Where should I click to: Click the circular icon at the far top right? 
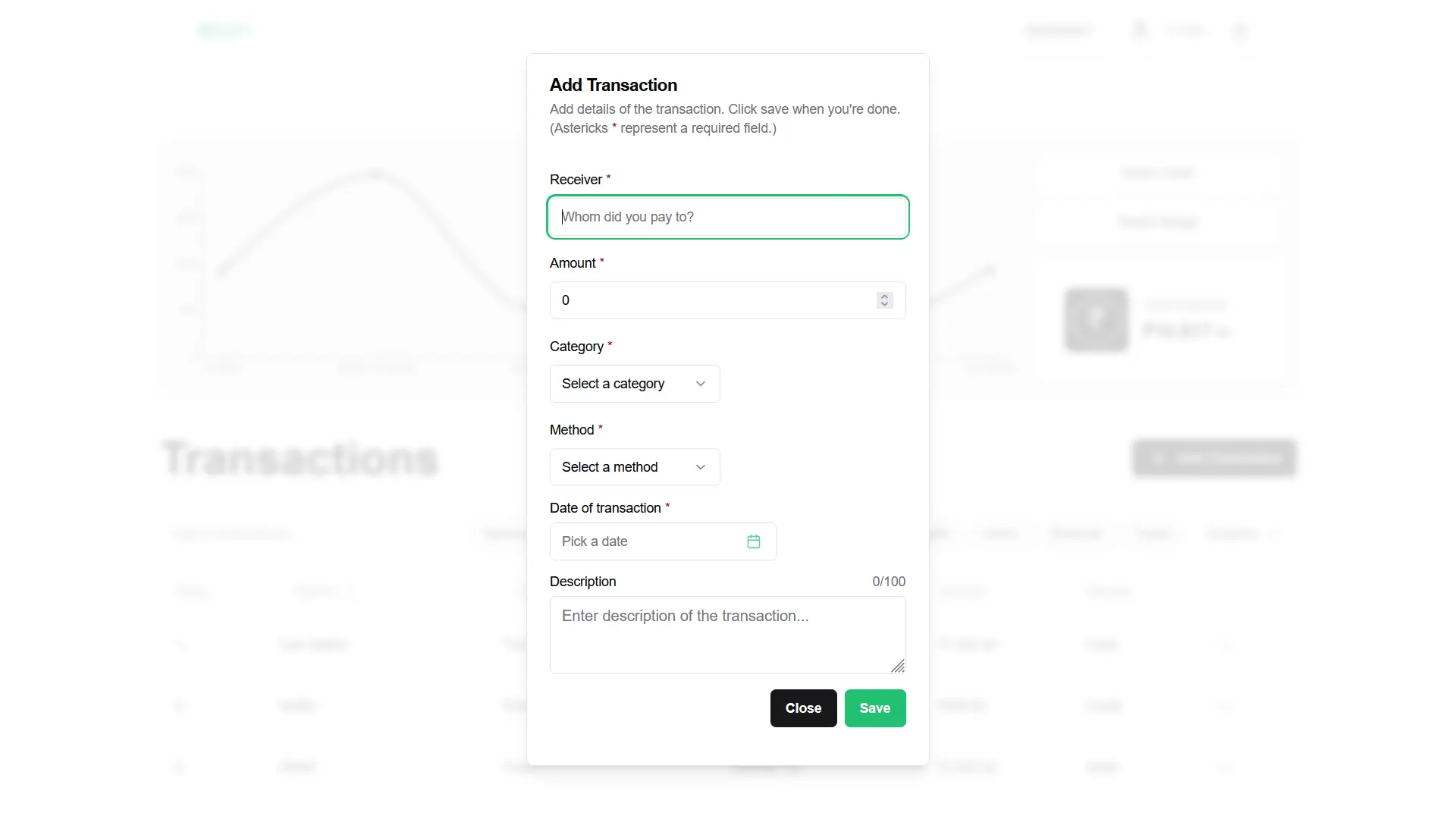click(1240, 30)
